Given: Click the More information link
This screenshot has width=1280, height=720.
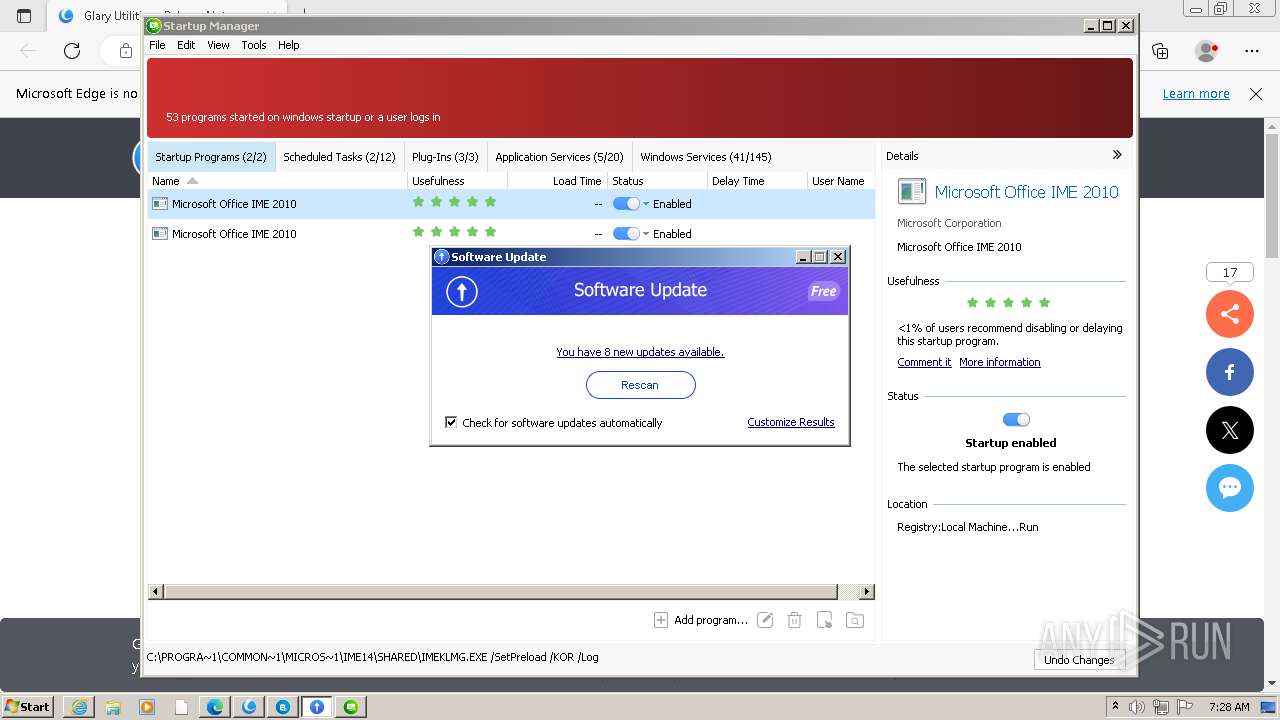Looking at the screenshot, I should 1000,362.
